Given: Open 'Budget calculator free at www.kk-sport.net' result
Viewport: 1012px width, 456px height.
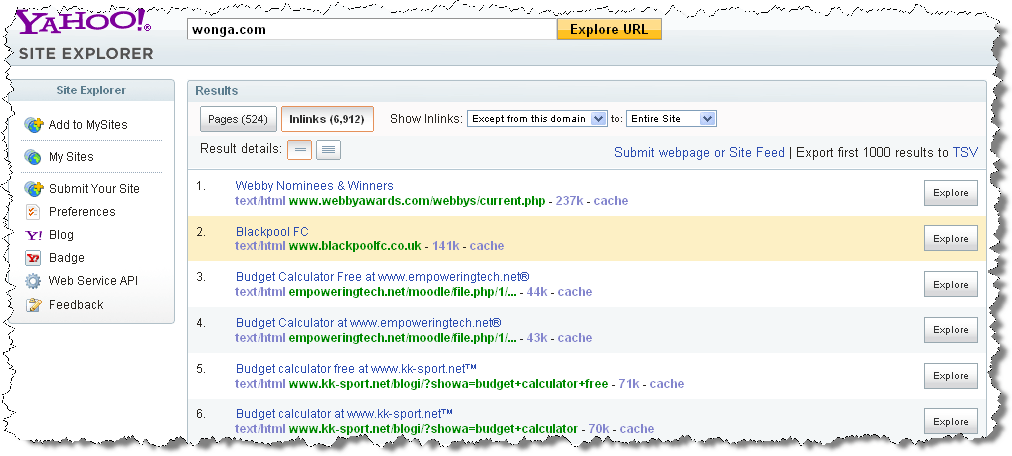Looking at the screenshot, I should pyautogui.click(x=356, y=369).
